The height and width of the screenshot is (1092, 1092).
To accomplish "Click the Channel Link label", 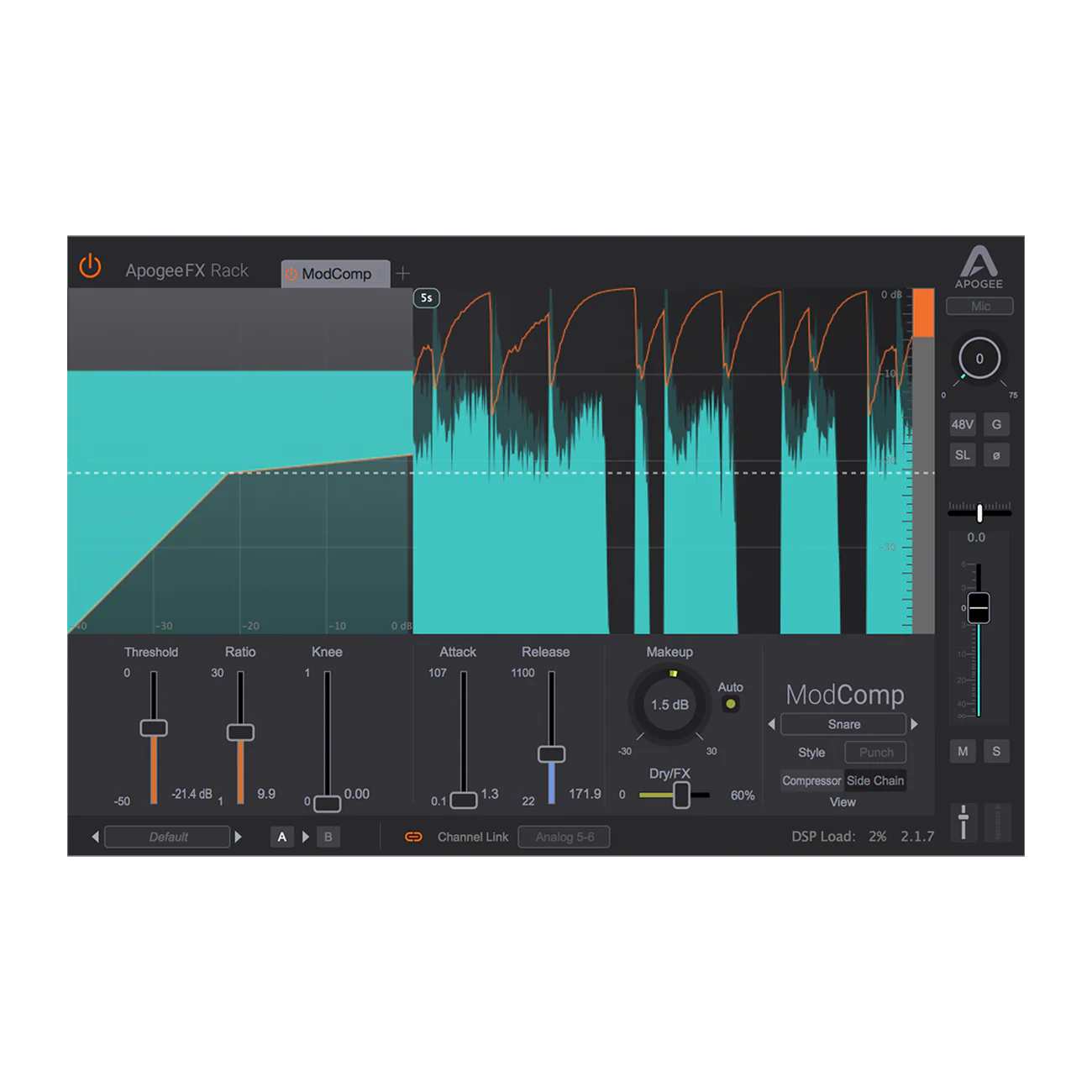I will point(473,837).
